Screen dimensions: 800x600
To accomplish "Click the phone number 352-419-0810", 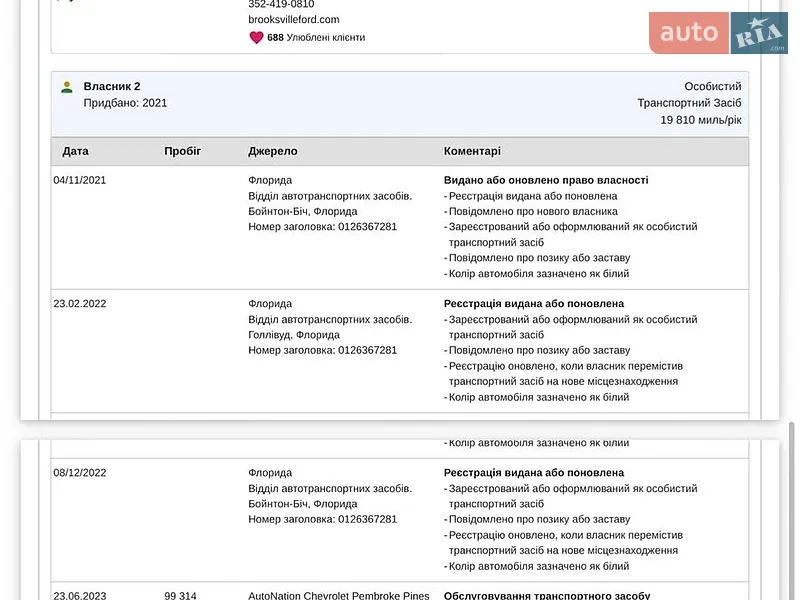I will [x=281, y=5].
